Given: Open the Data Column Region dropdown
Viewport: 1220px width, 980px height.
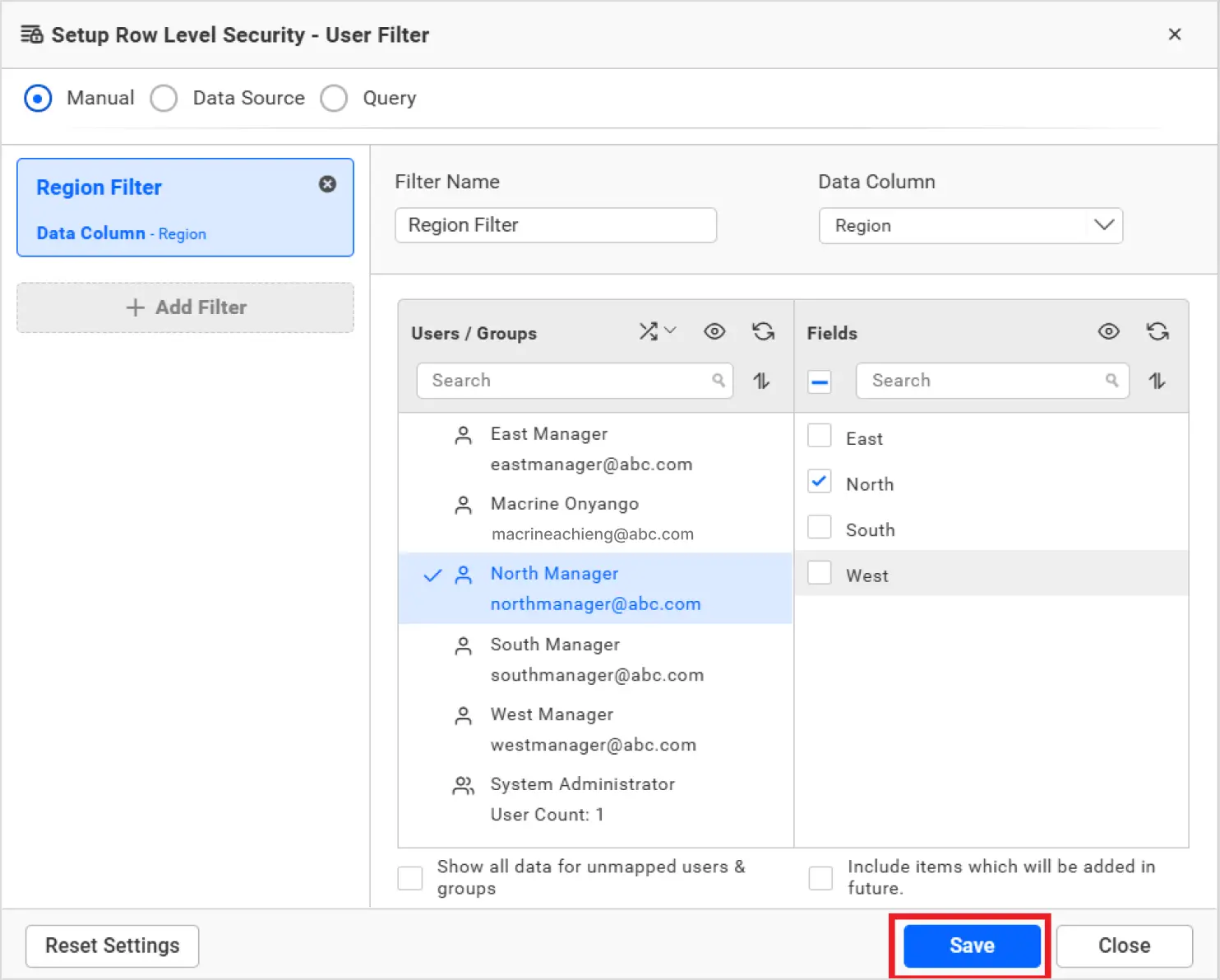Looking at the screenshot, I should (971, 225).
